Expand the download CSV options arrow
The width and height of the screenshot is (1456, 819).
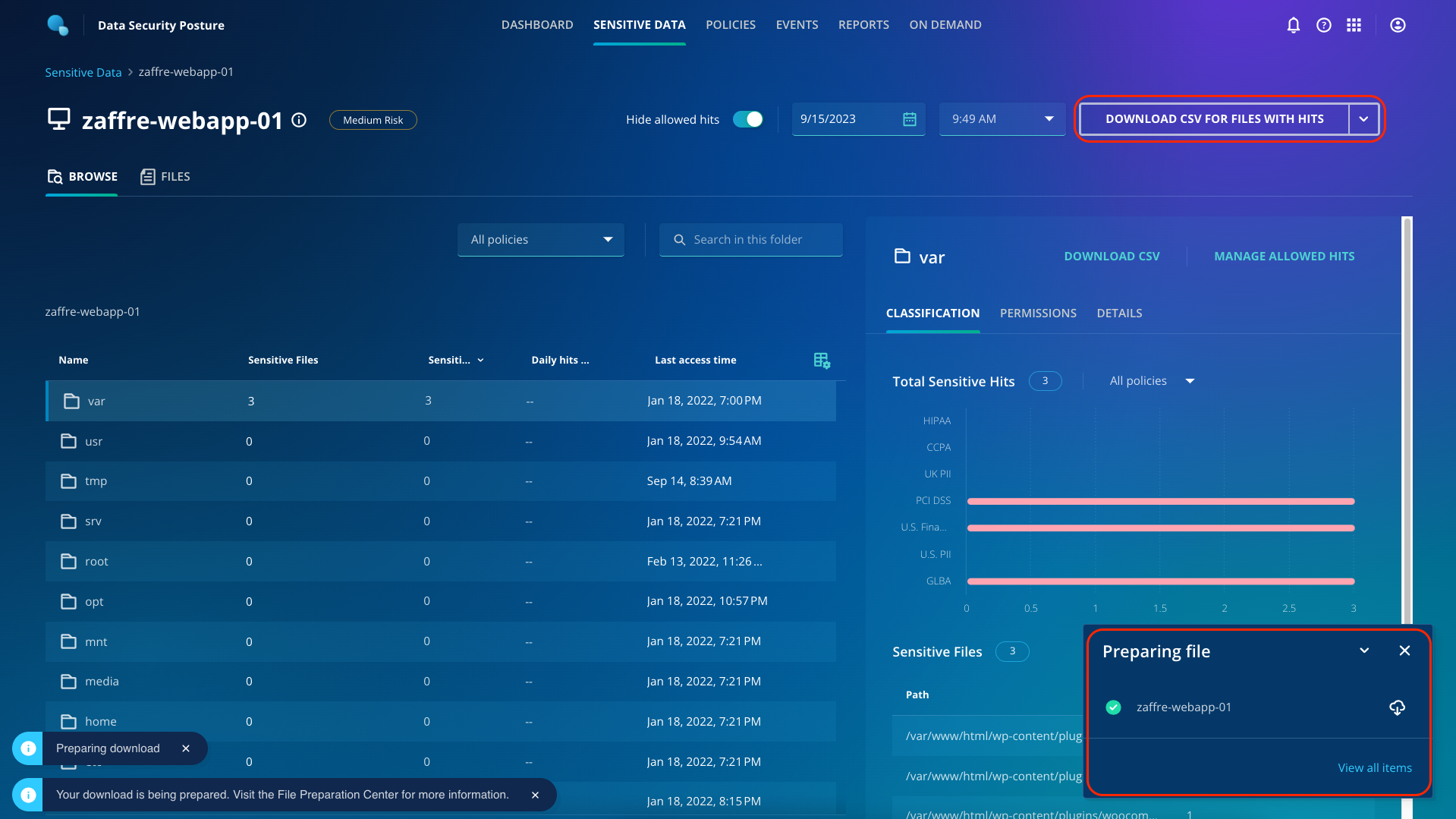[1363, 119]
